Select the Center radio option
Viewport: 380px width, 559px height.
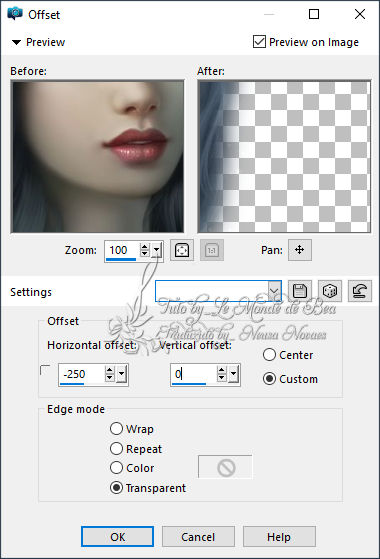(269, 355)
